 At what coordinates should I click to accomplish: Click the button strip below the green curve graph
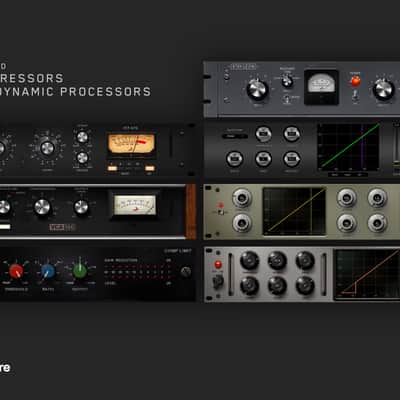point(348,174)
